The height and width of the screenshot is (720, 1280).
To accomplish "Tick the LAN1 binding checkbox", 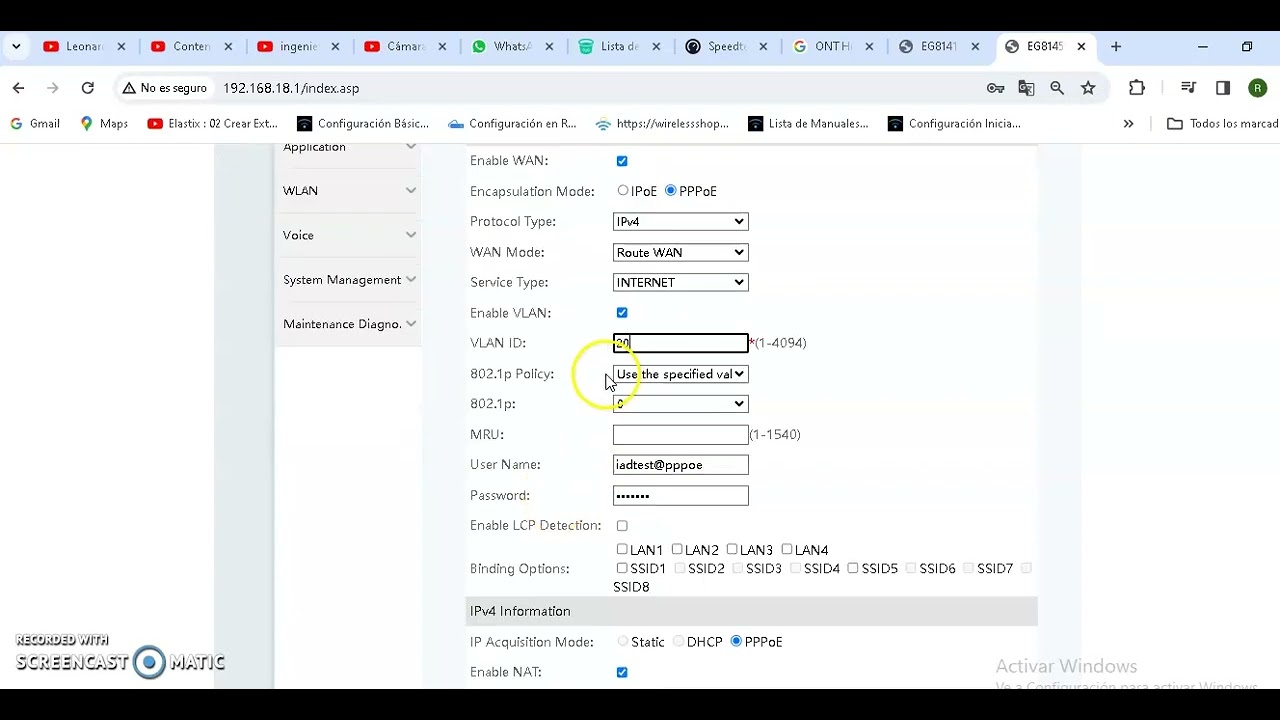I will click(622, 549).
